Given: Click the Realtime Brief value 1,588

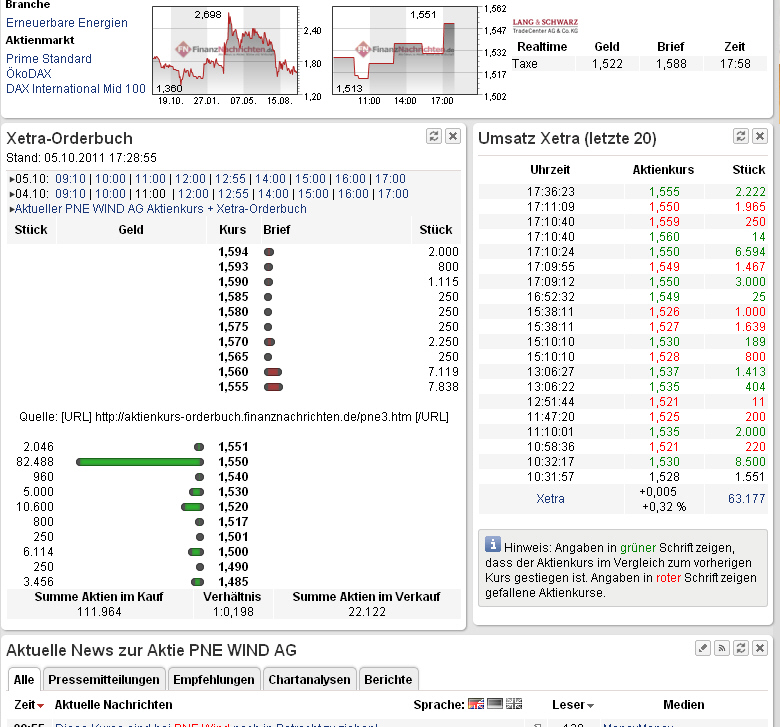Looking at the screenshot, I should point(671,64).
